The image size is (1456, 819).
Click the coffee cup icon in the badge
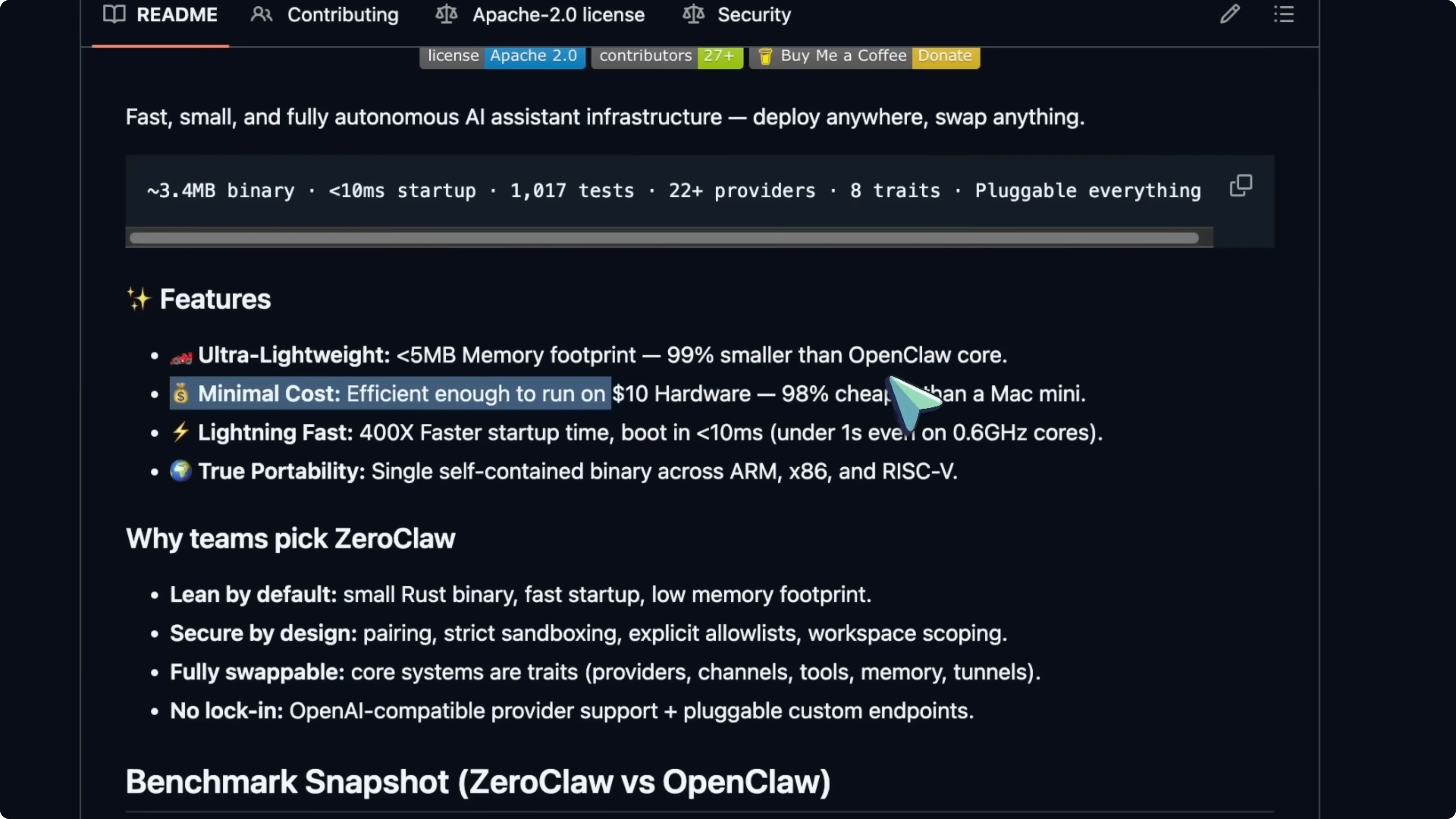click(x=765, y=56)
